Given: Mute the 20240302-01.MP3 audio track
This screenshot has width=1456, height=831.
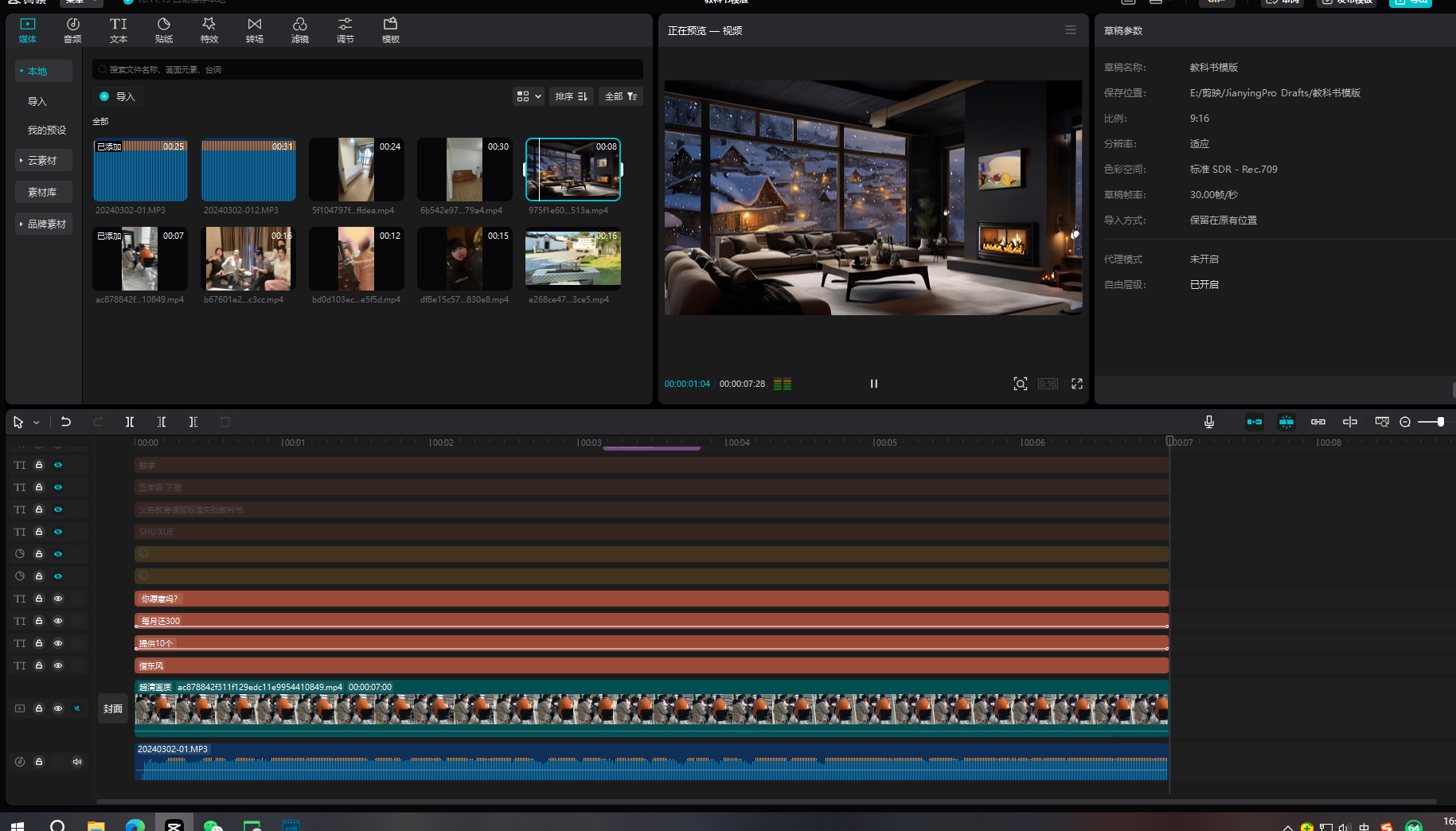Looking at the screenshot, I should (77, 762).
